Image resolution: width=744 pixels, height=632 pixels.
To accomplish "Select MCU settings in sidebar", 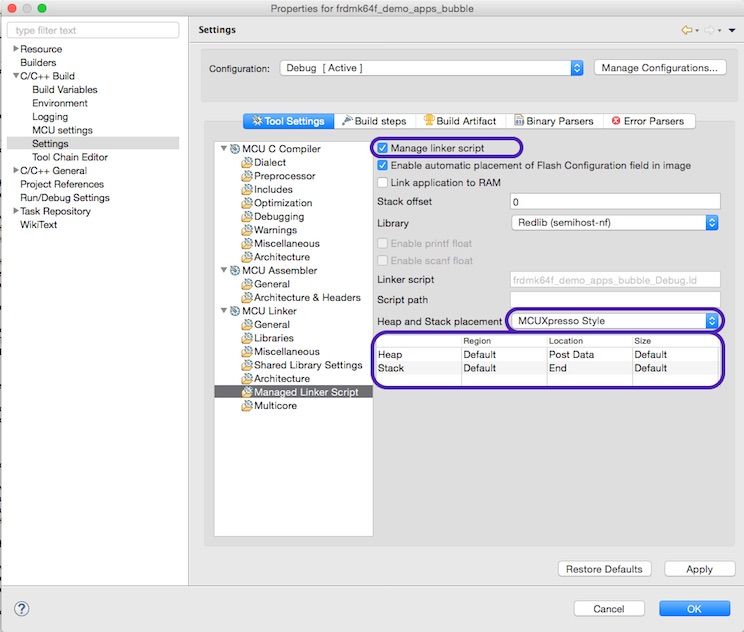I will click(x=62, y=130).
